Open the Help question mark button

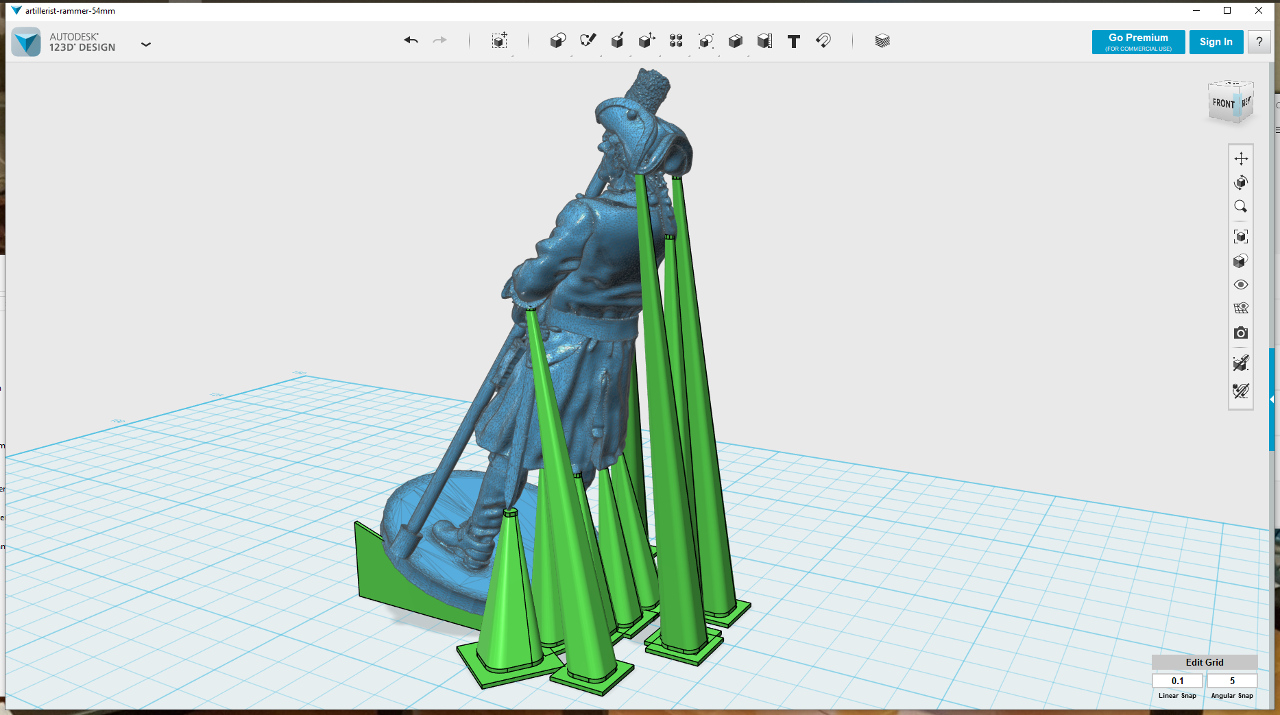pos(1259,42)
